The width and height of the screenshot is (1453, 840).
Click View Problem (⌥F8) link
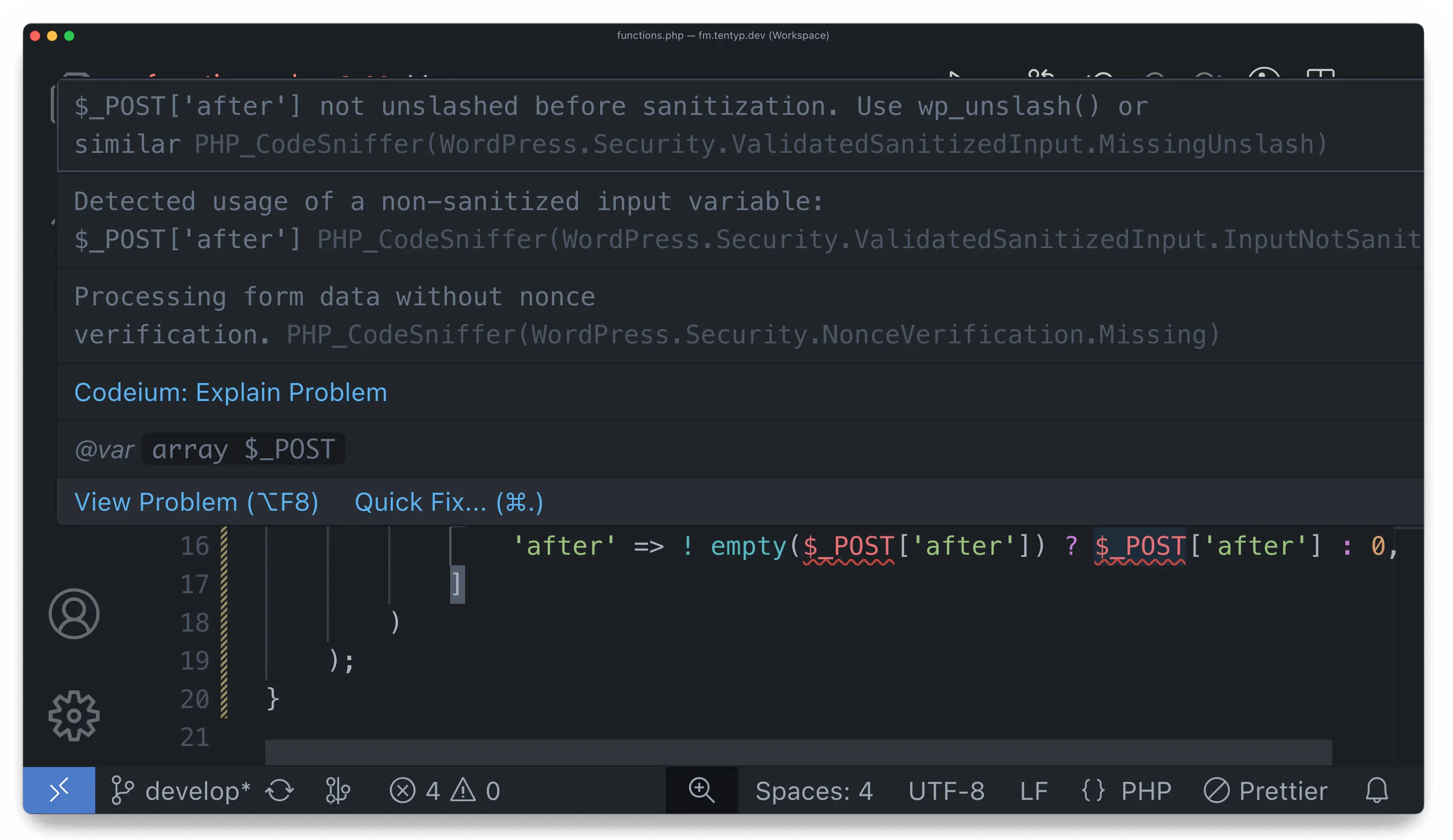pos(196,503)
